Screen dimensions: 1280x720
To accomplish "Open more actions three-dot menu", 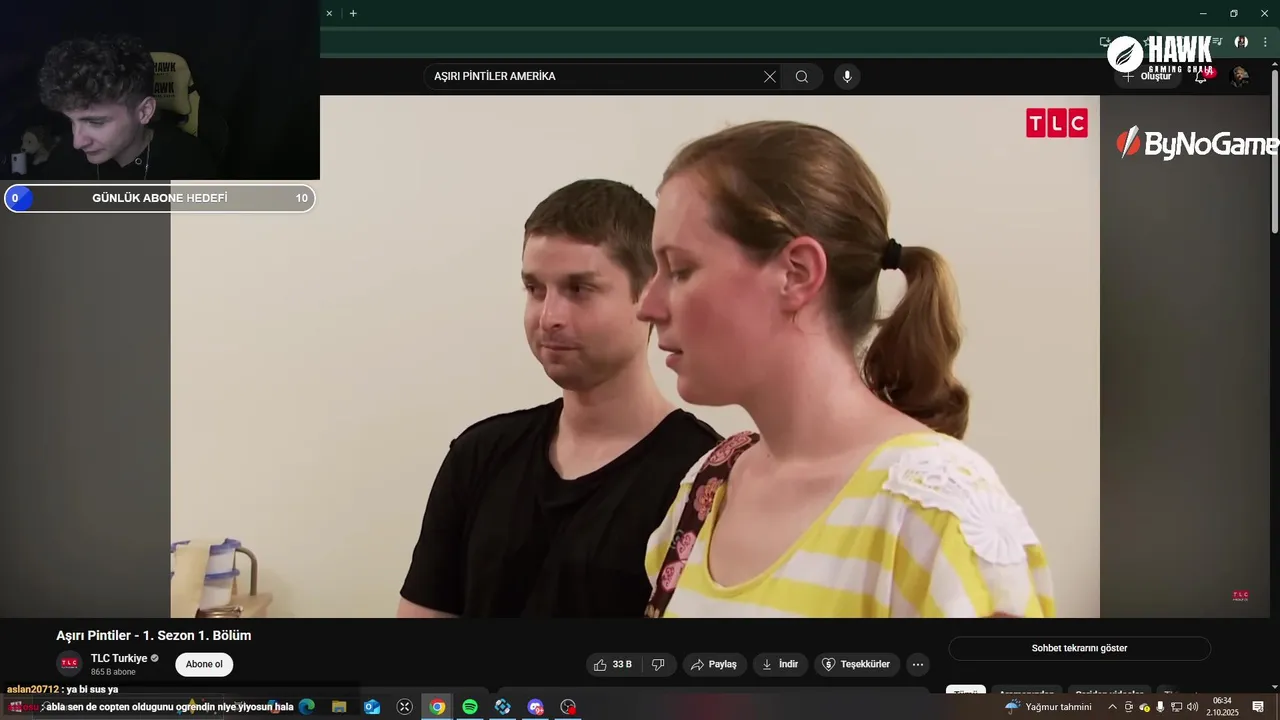I will pos(918,664).
